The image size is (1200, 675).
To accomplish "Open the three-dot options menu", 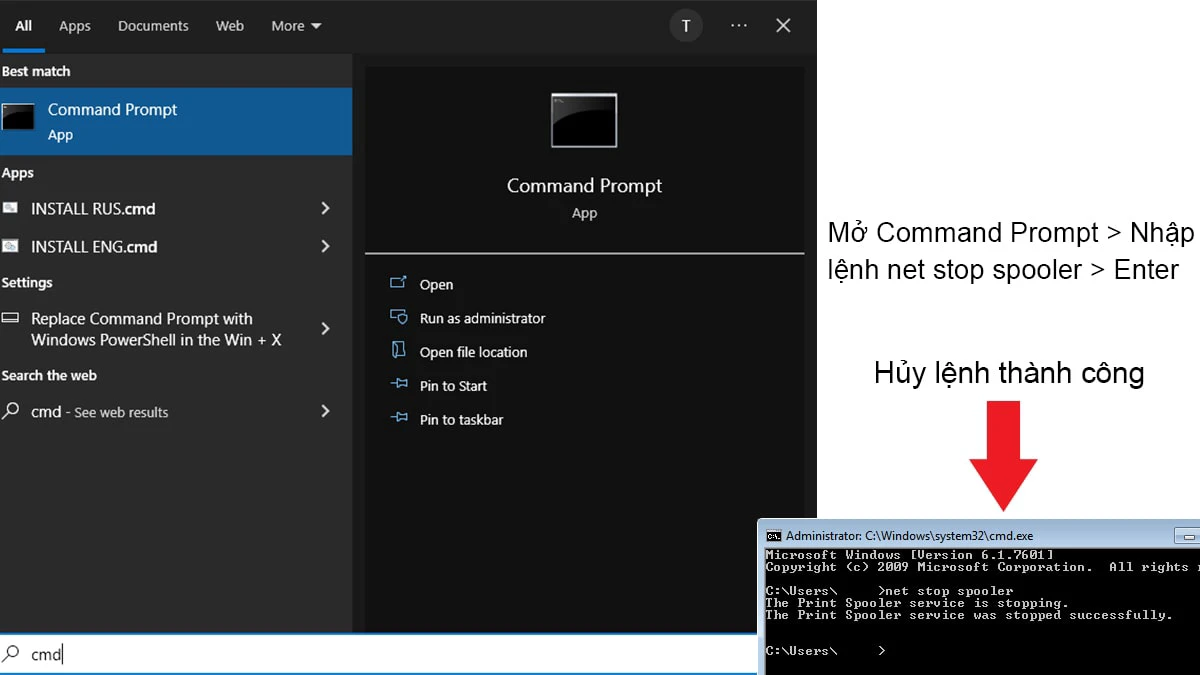I will (739, 26).
